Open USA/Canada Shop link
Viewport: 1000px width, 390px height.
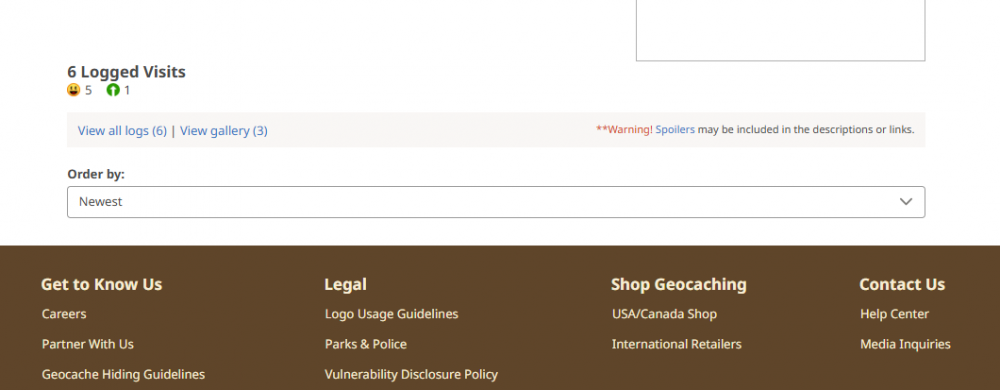click(x=664, y=314)
